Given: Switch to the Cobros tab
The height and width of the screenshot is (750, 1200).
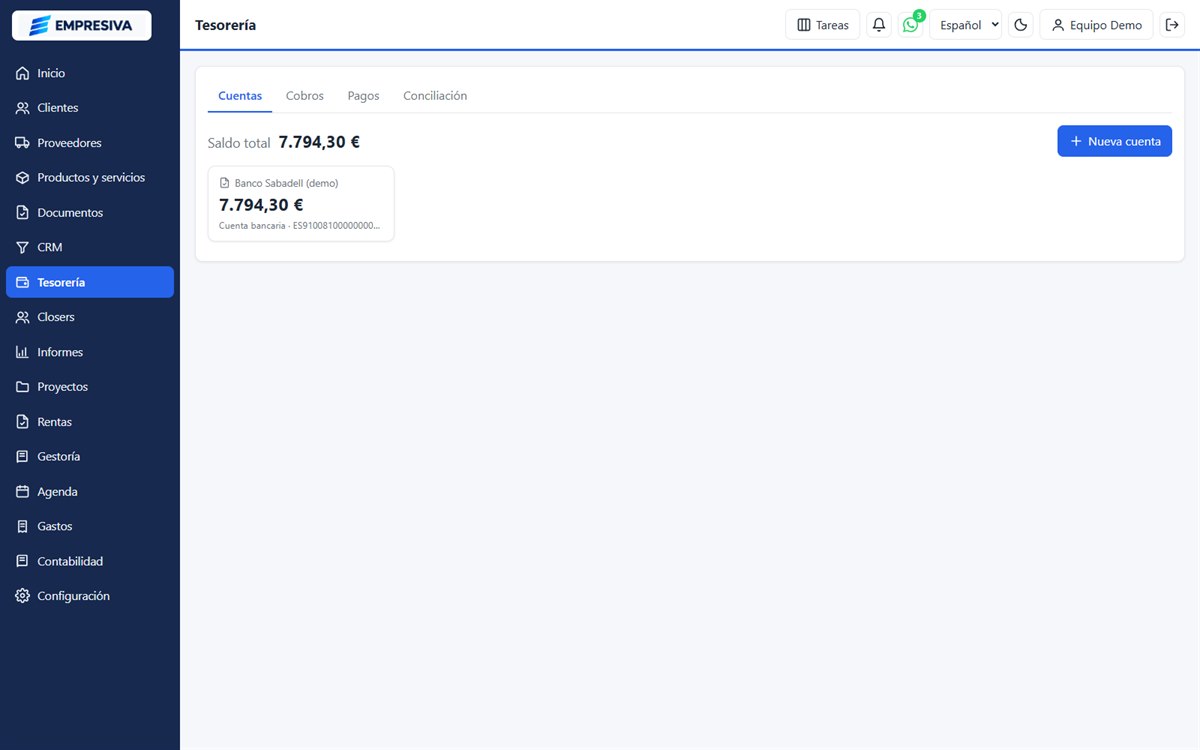Looking at the screenshot, I should tap(305, 96).
